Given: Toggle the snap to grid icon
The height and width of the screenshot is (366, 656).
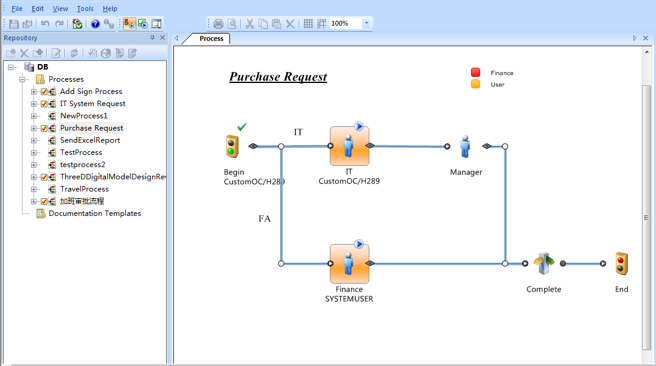Looking at the screenshot, I should [321, 24].
